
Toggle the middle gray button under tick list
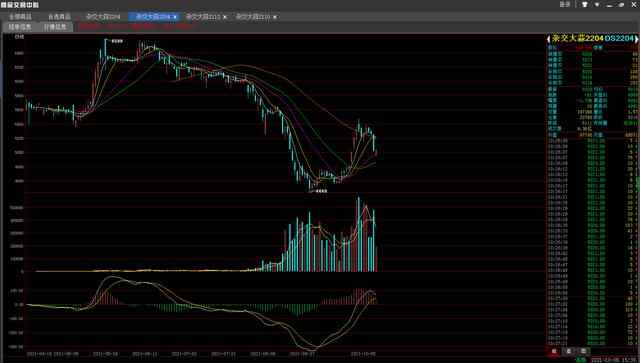pos(569,351)
